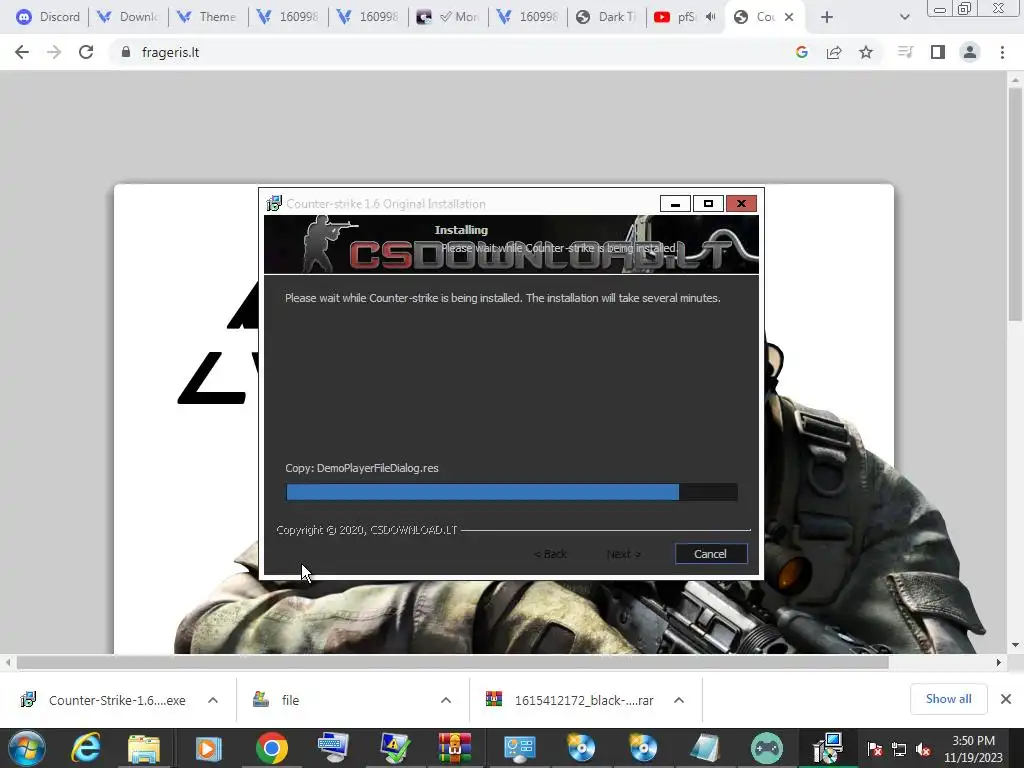Click the Google icon in address bar
1024x768 pixels.
pyautogui.click(x=802, y=52)
